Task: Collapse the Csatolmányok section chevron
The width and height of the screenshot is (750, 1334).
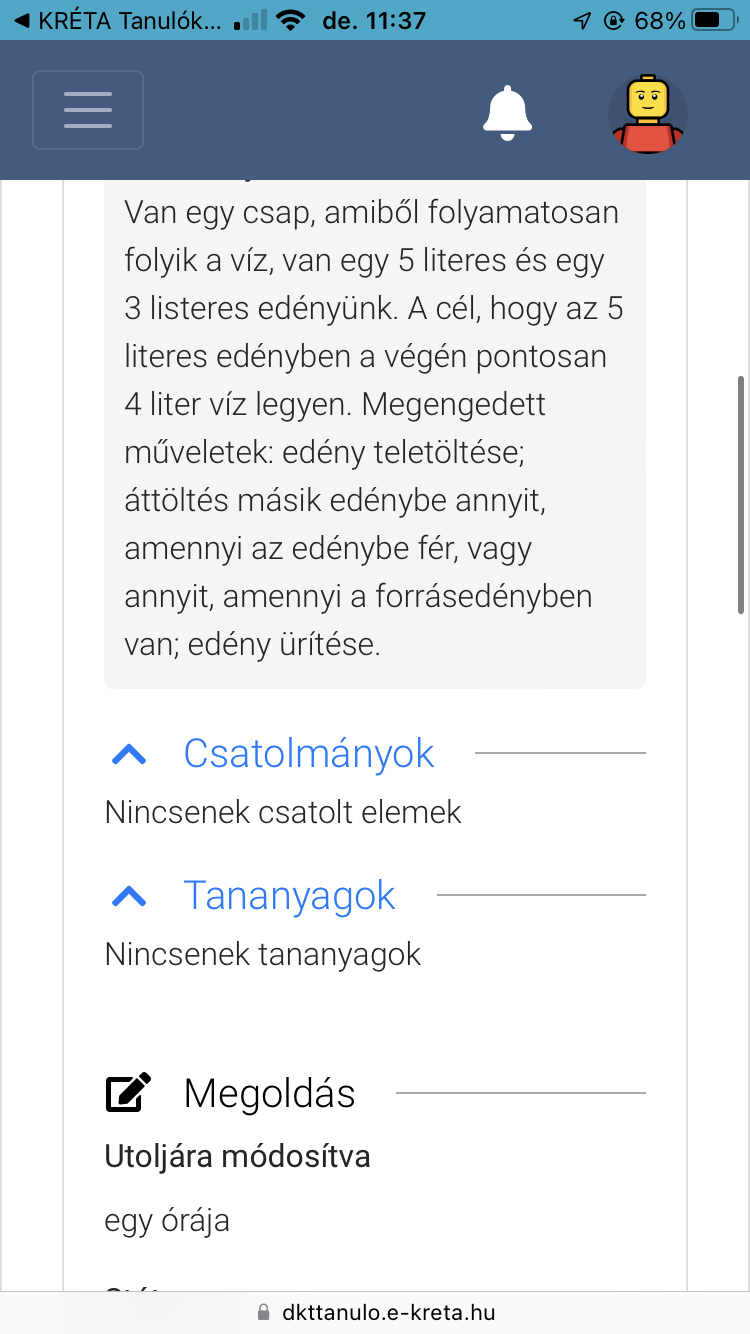Action: pos(129,755)
